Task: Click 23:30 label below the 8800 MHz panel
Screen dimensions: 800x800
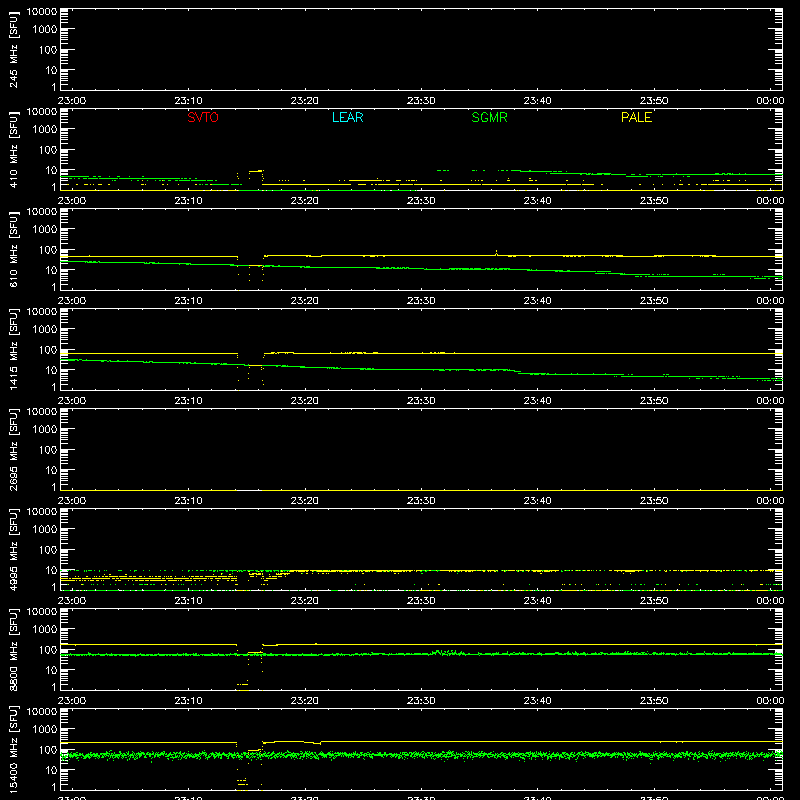Action: (x=421, y=701)
